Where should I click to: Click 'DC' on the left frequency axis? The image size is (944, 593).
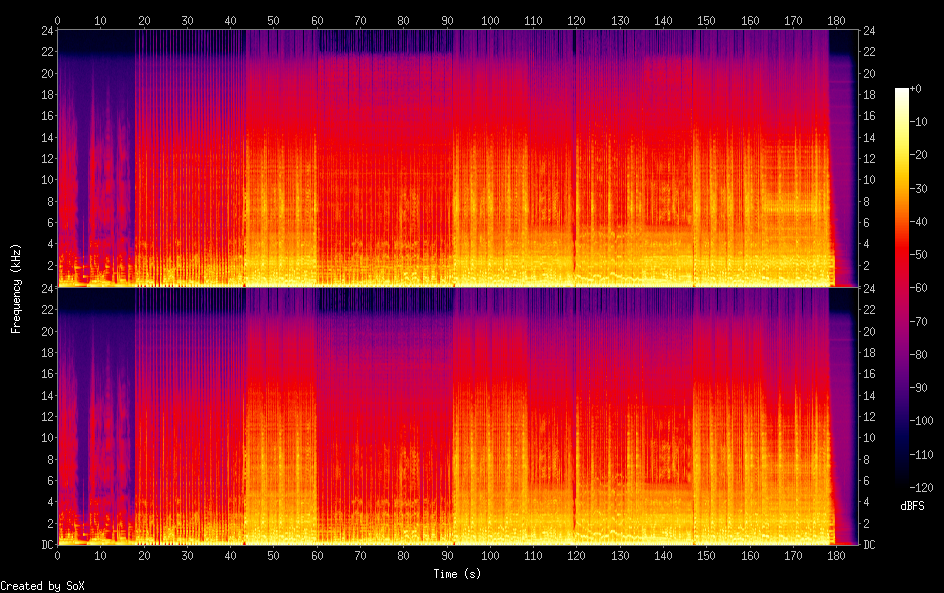click(x=48, y=545)
